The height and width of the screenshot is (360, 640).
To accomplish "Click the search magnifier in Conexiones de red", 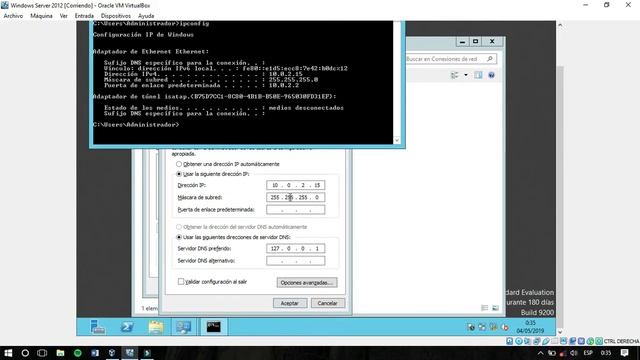I will click(x=490, y=59).
